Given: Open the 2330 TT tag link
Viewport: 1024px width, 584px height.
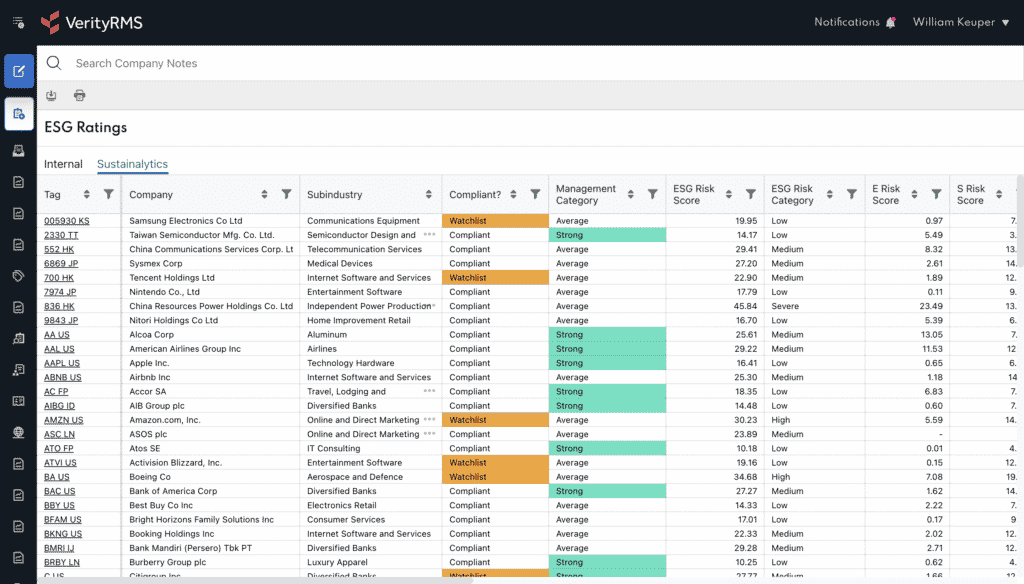Looking at the screenshot, I should (61, 235).
